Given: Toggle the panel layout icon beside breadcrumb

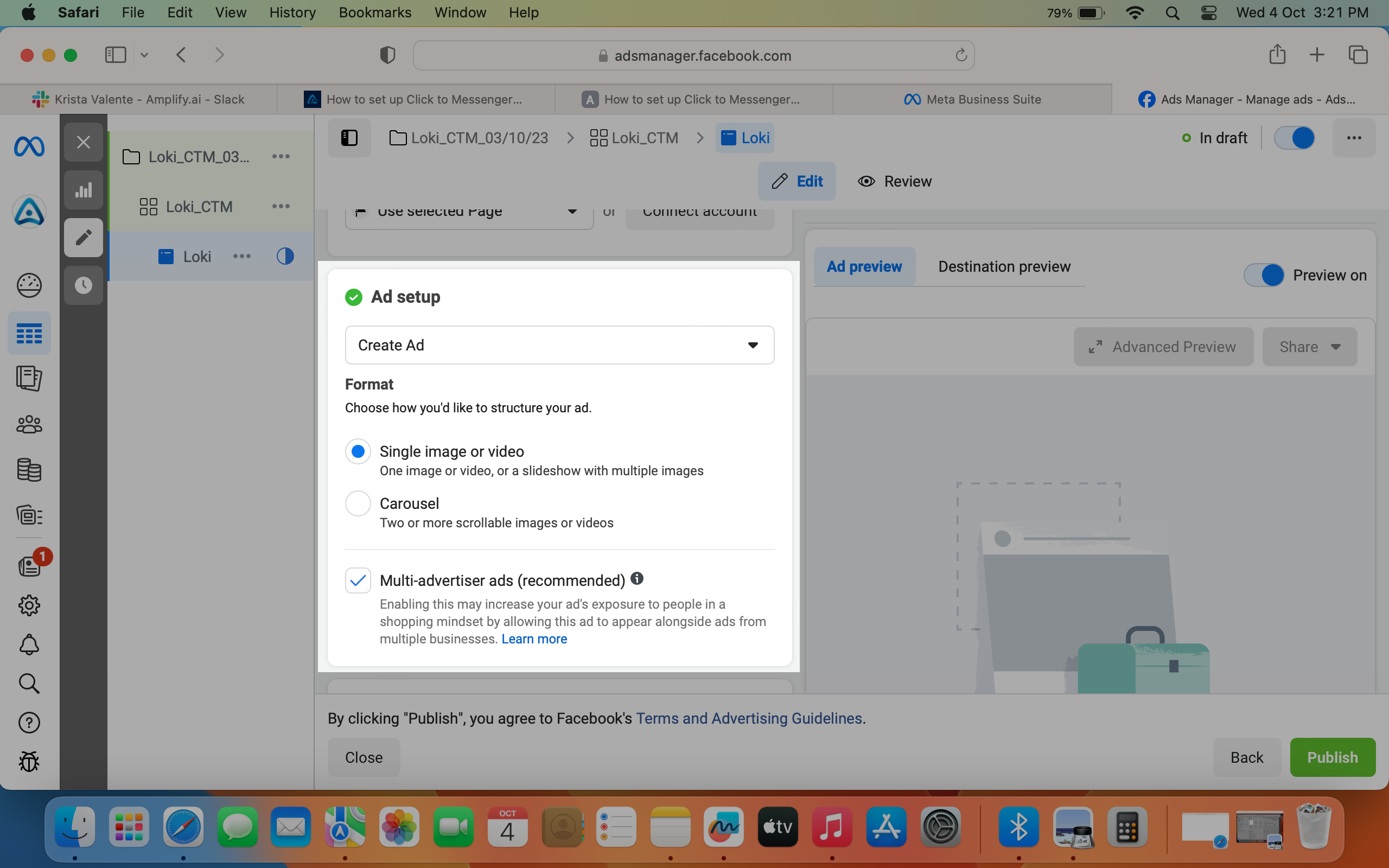Looking at the screenshot, I should pos(349,138).
